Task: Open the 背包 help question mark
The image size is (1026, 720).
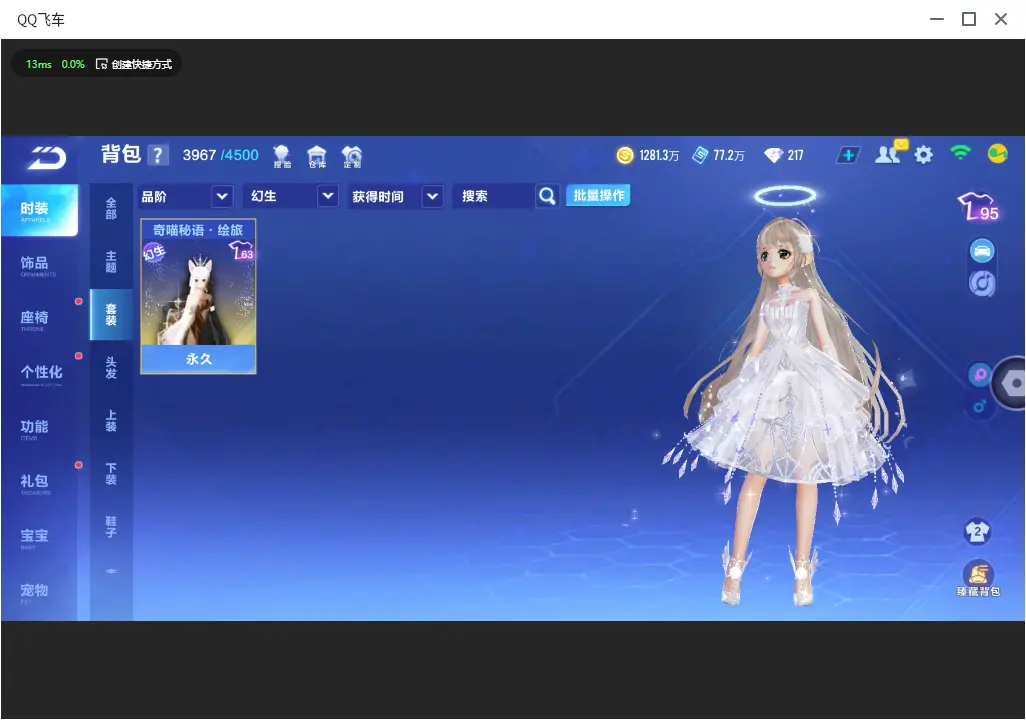Action: (157, 155)
